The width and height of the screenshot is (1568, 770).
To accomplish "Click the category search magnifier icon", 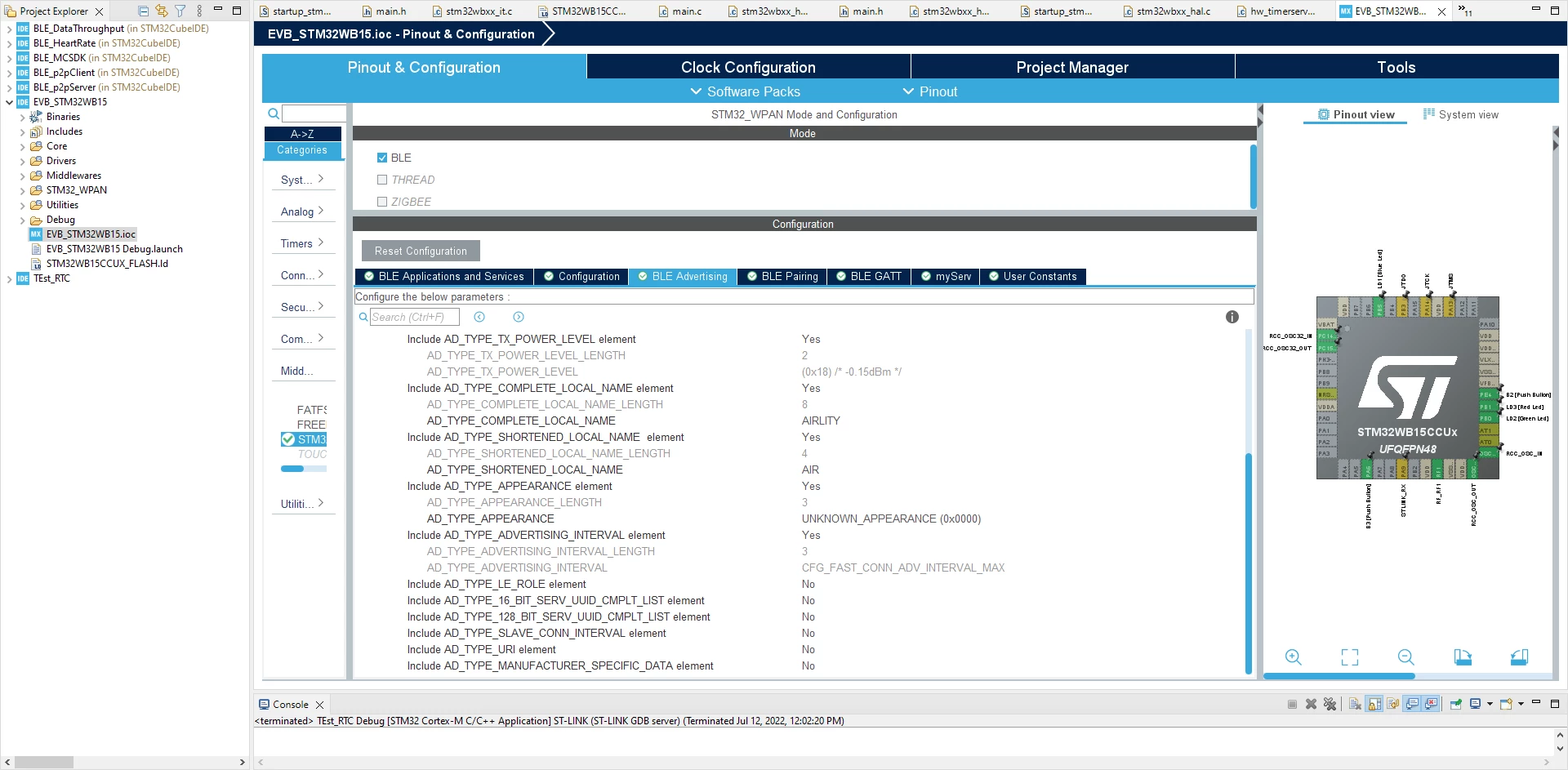I will pos(274,114).
